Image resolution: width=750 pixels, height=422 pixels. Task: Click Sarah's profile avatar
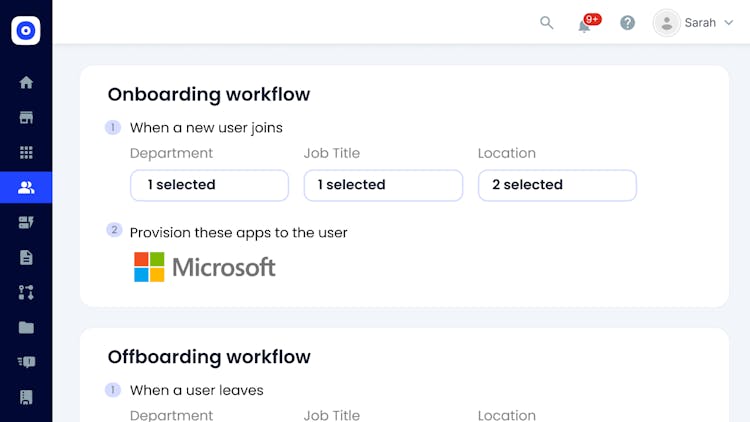pos(666,23)
